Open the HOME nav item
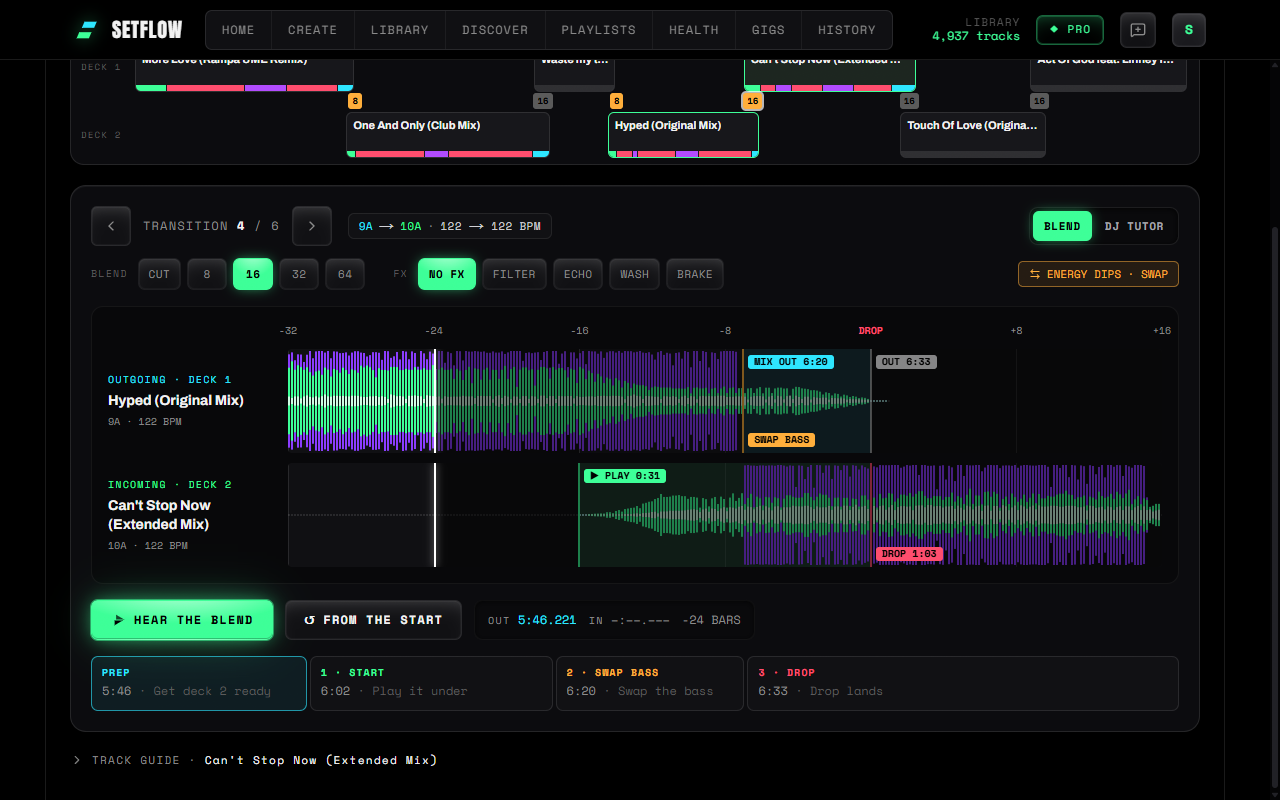The image size is (1280, 800). tap(238, 30)
